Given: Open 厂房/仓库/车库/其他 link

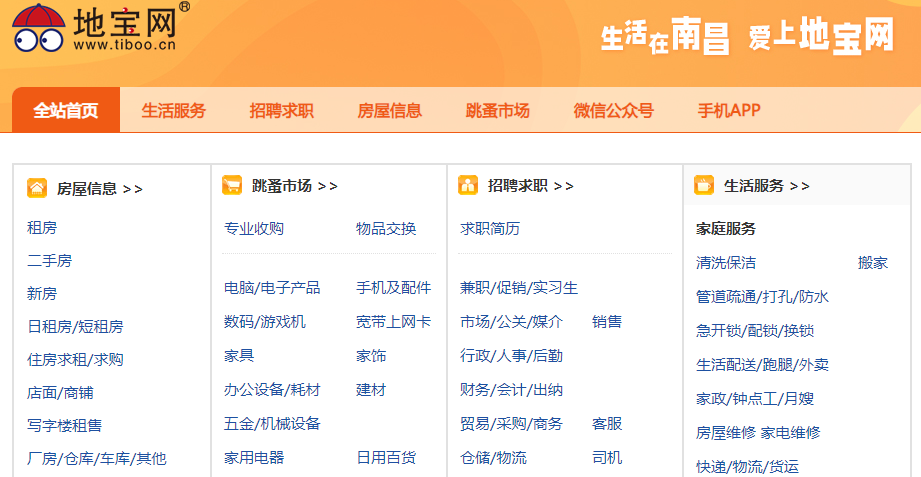Looking at the screenshot, I should pos(97,458).
